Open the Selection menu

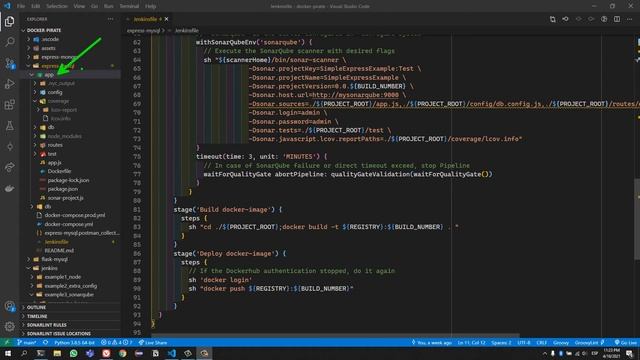tap(57, 6)
